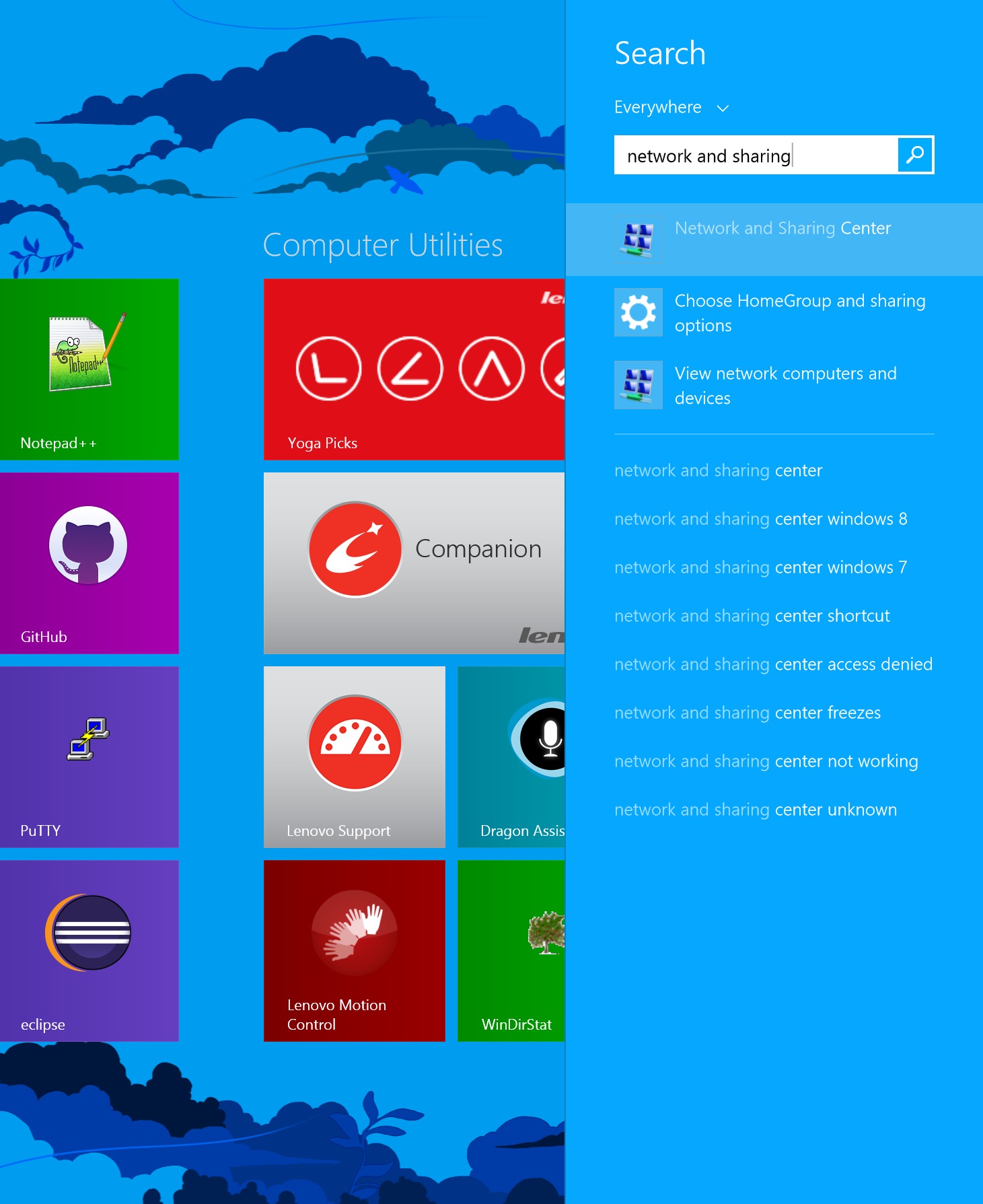Open the Notepad++ tile
Screen dimensions: 983x1204
pyautogui.click(x=89, y=369)
